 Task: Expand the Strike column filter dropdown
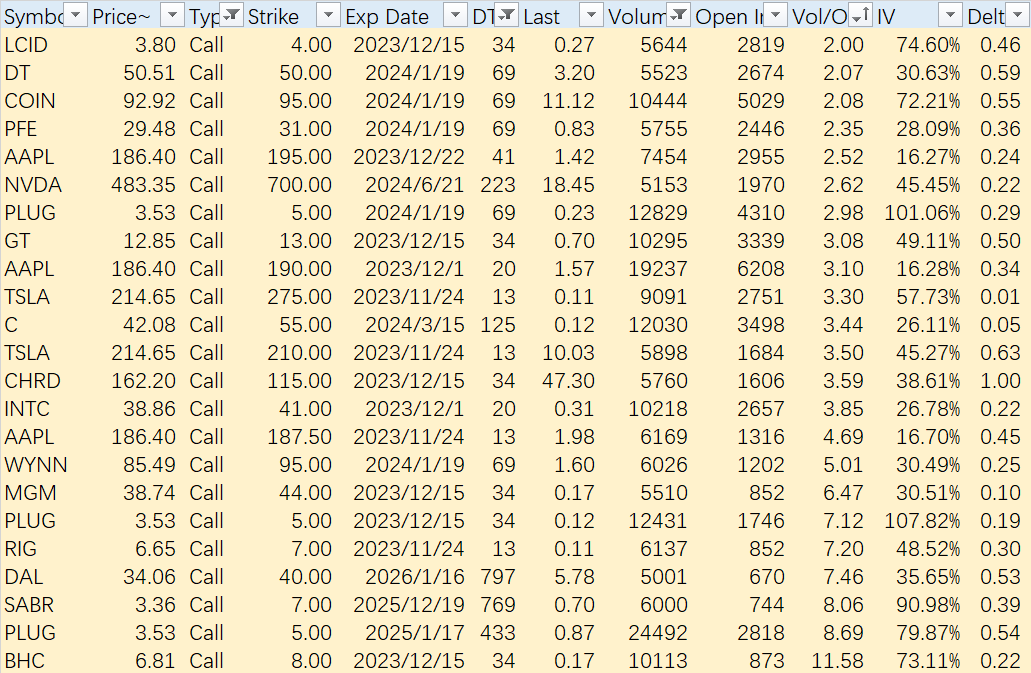click(x=329, y=14)
